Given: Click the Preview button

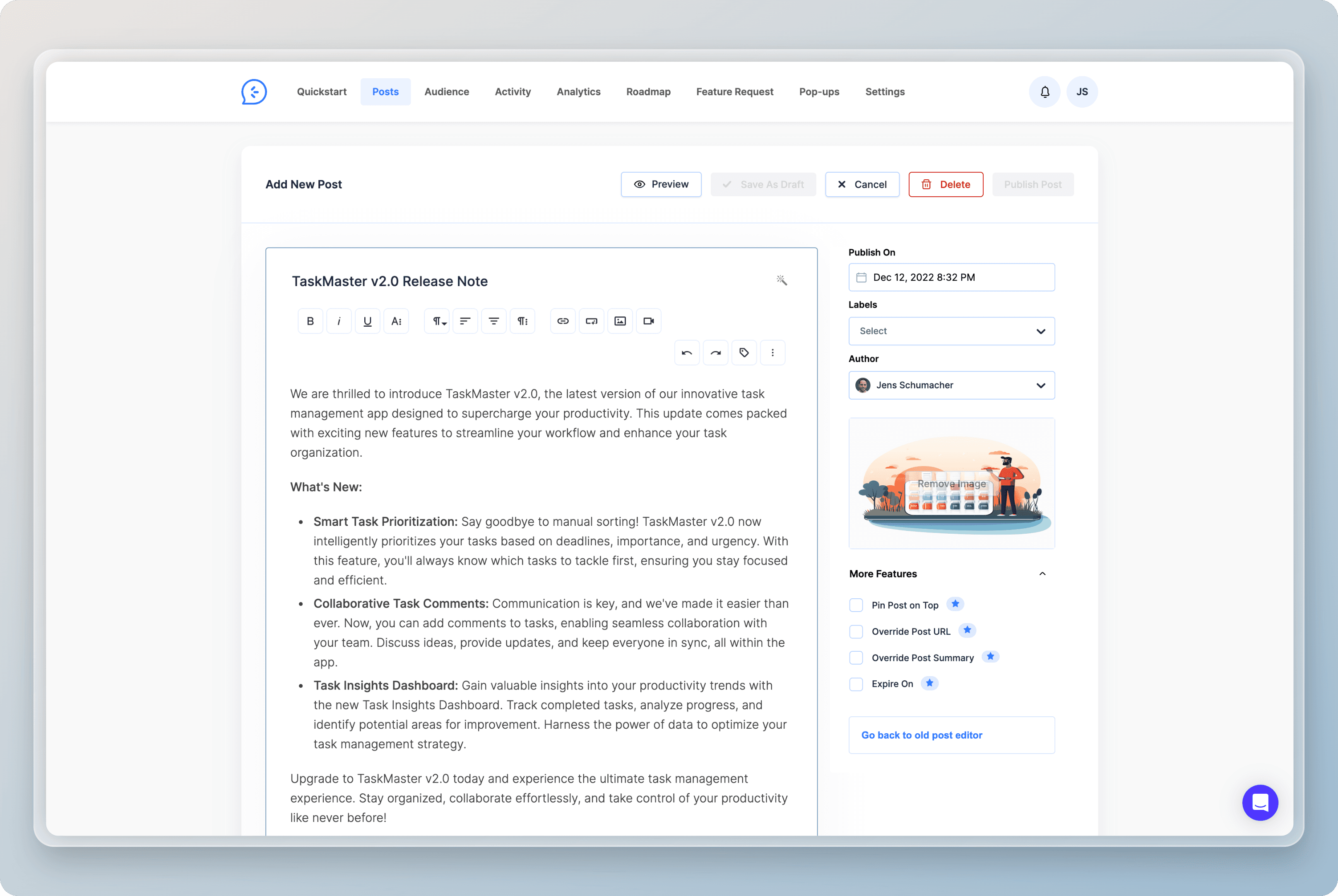Looking at the screenshot, I should (x=661, y=185).
